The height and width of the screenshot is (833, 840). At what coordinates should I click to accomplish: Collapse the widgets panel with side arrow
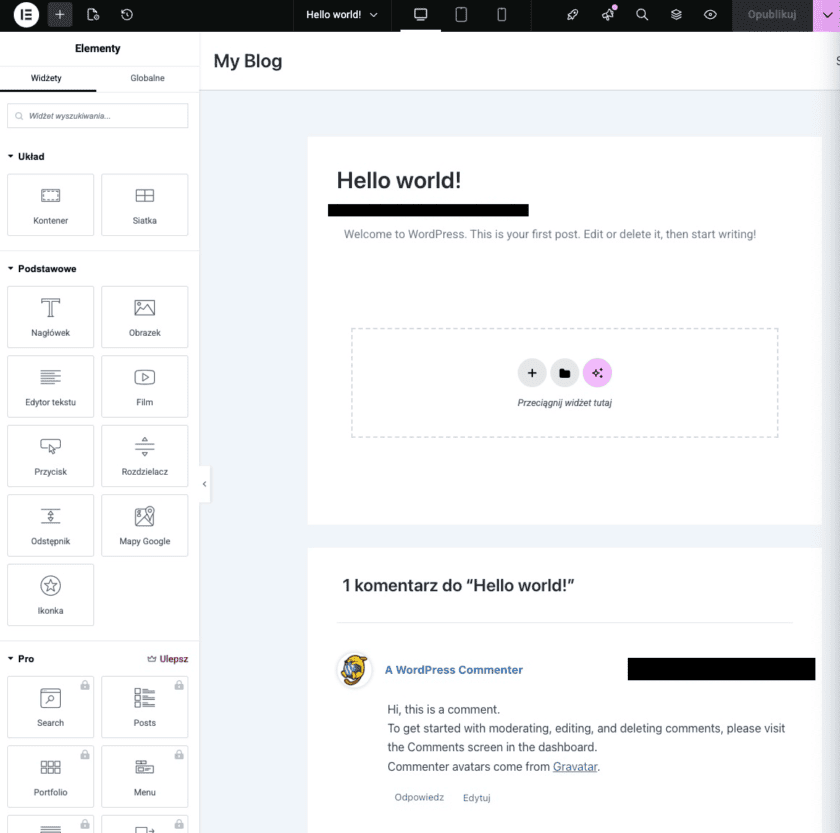(204, 484)
